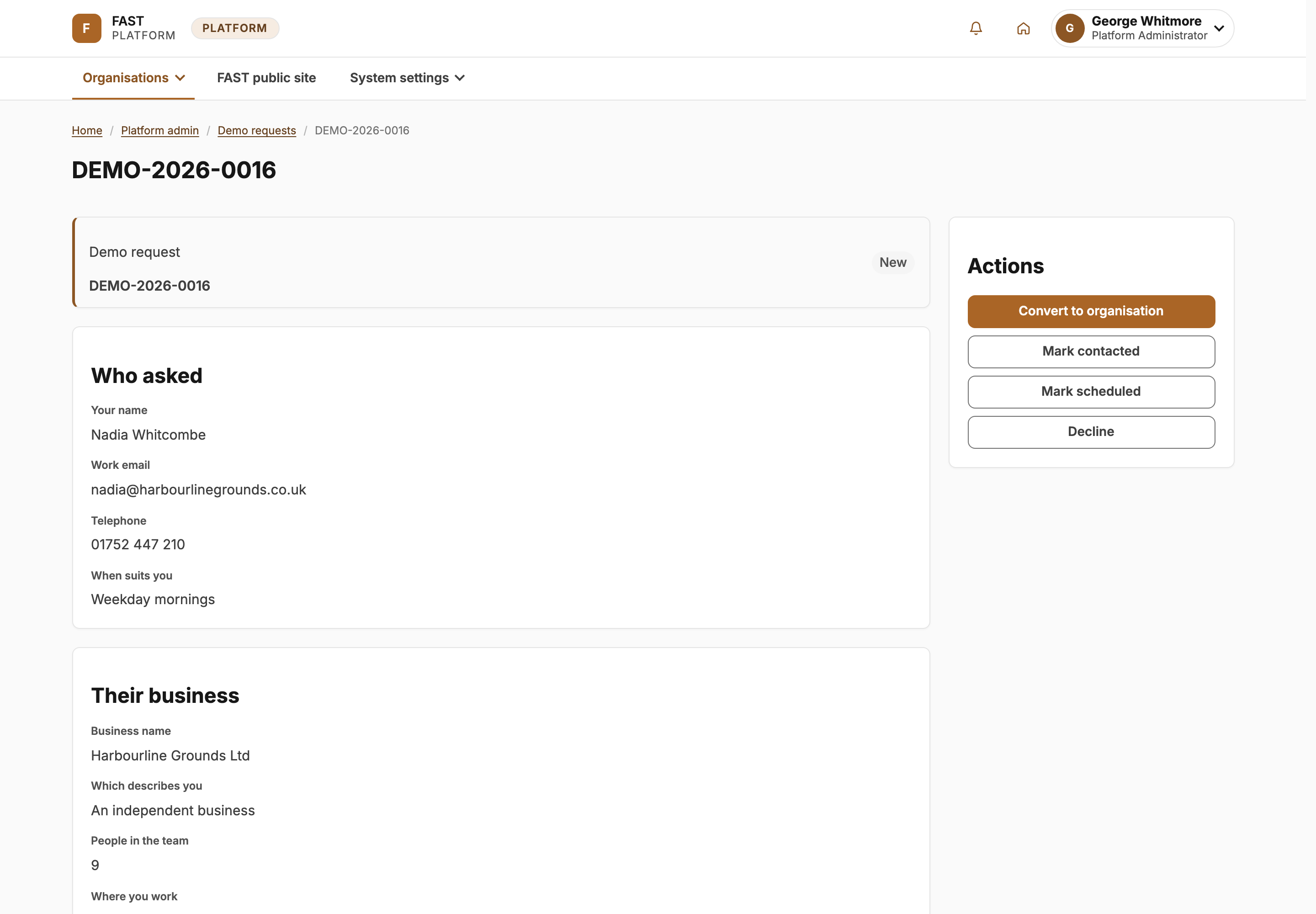Expand the System settings menu
Viewport: 1316px width, 914px height.
point(407,78)
